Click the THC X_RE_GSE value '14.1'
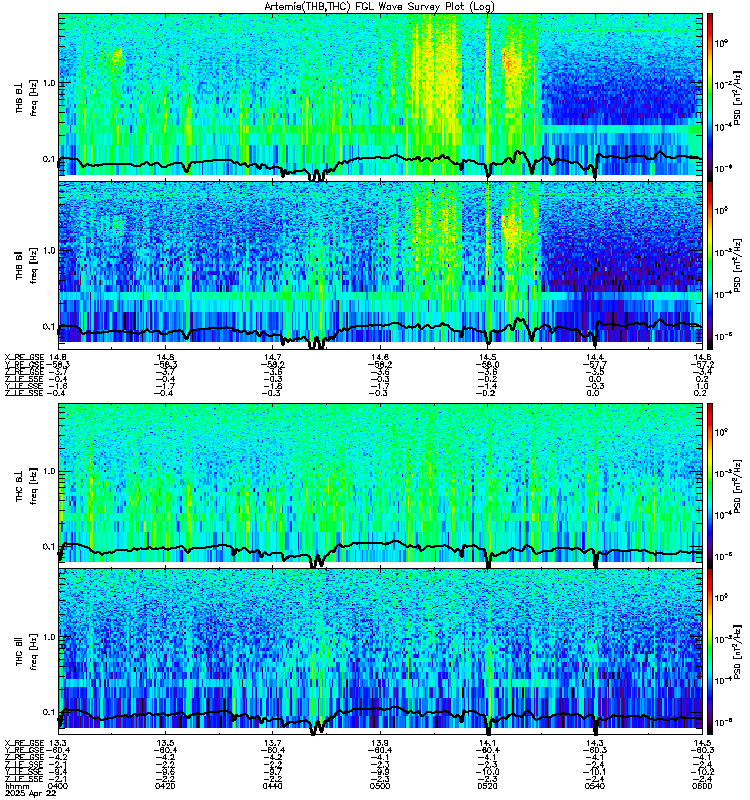This screenshot has height=800, width=750. [x=488, y=742]
